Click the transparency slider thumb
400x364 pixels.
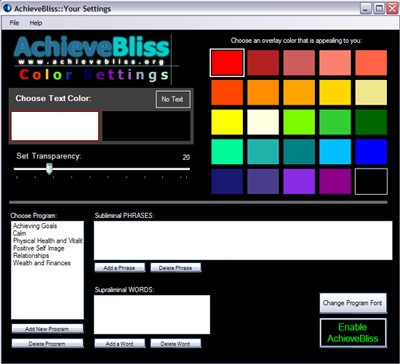coord(49,169)
